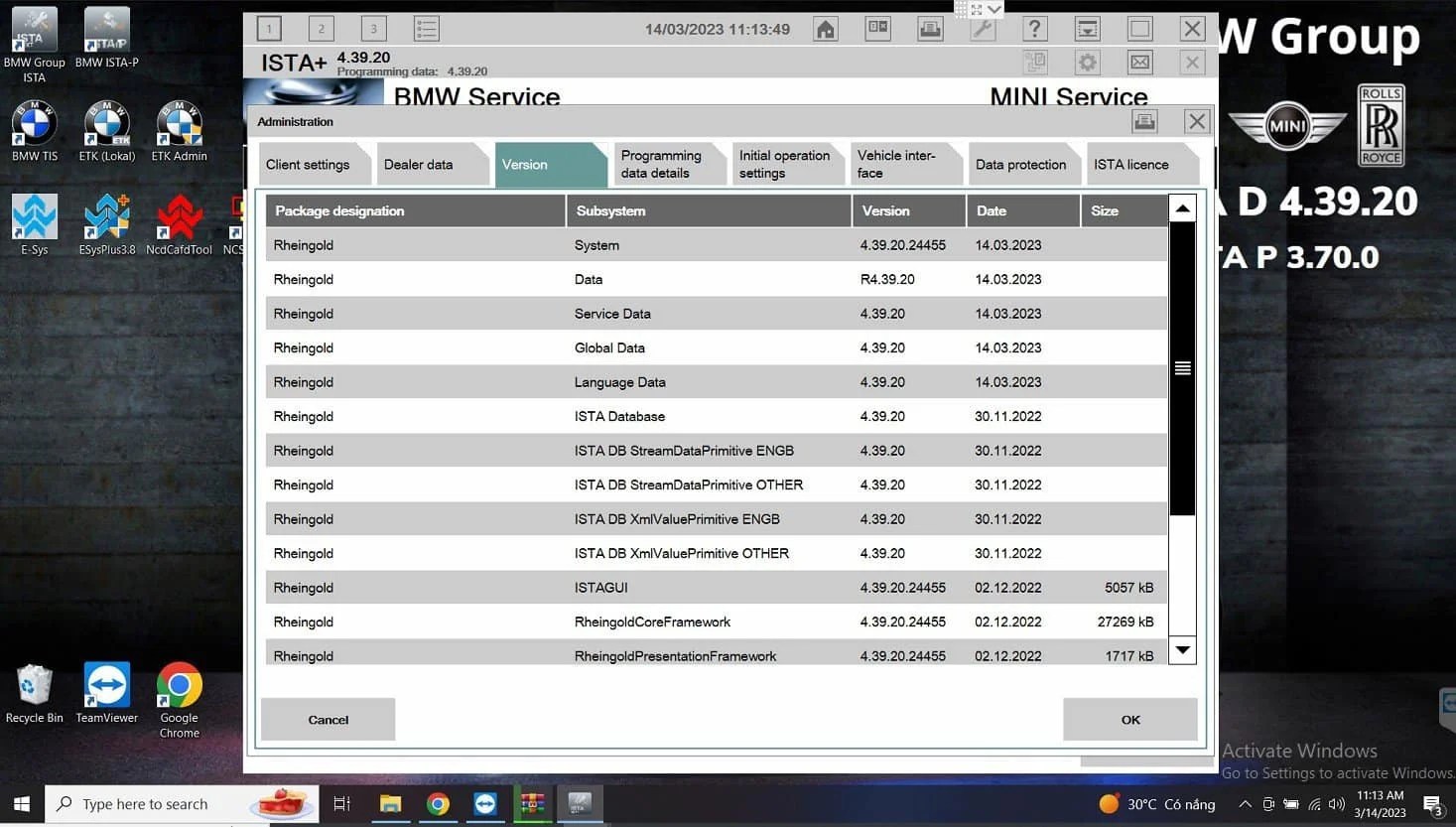
Task: Open ISTA help question mark icon
Action: click(x=1035, y=29)
